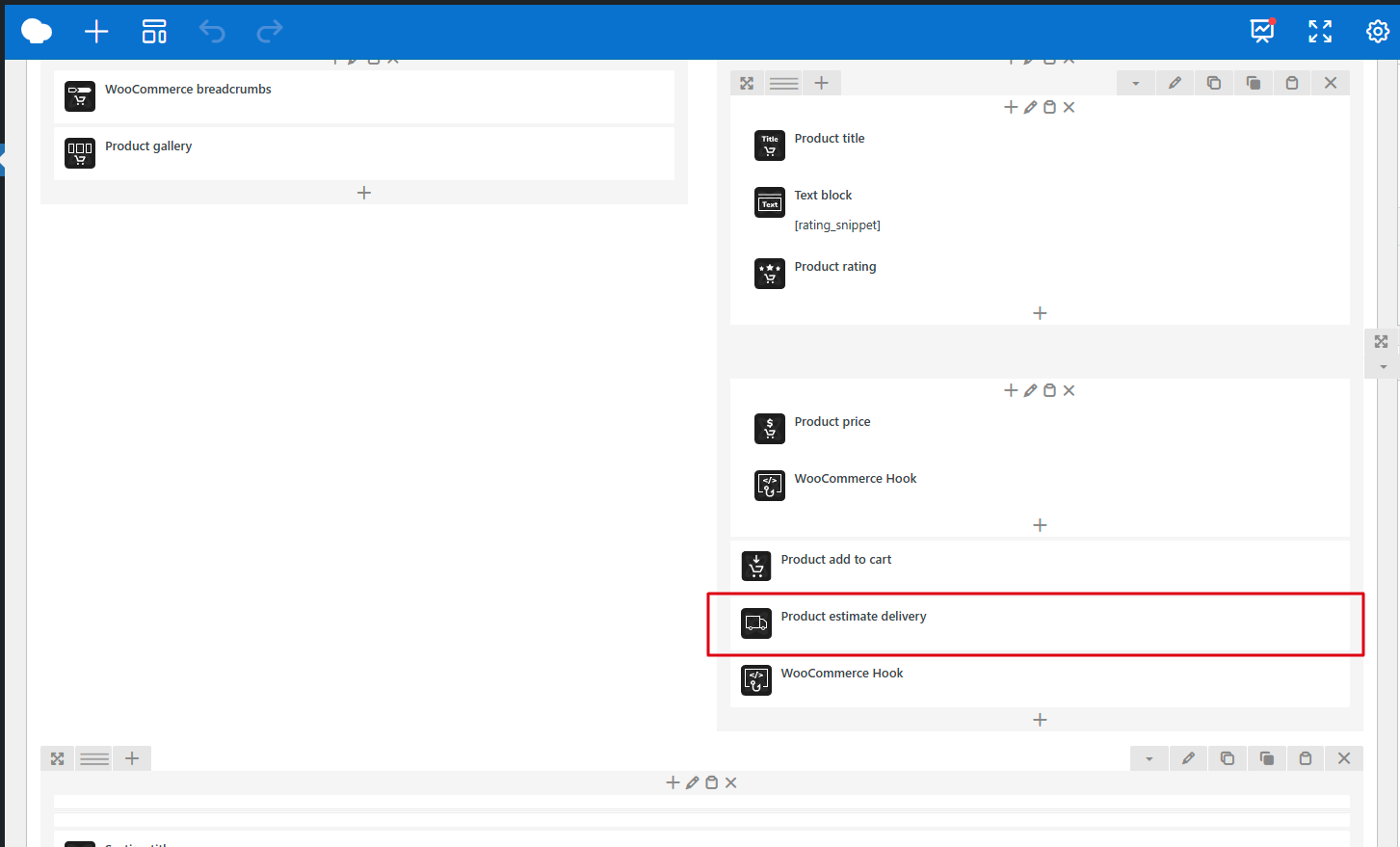Prepend element to the Product title column
1400x847 pixels.
pos(1011,107)
